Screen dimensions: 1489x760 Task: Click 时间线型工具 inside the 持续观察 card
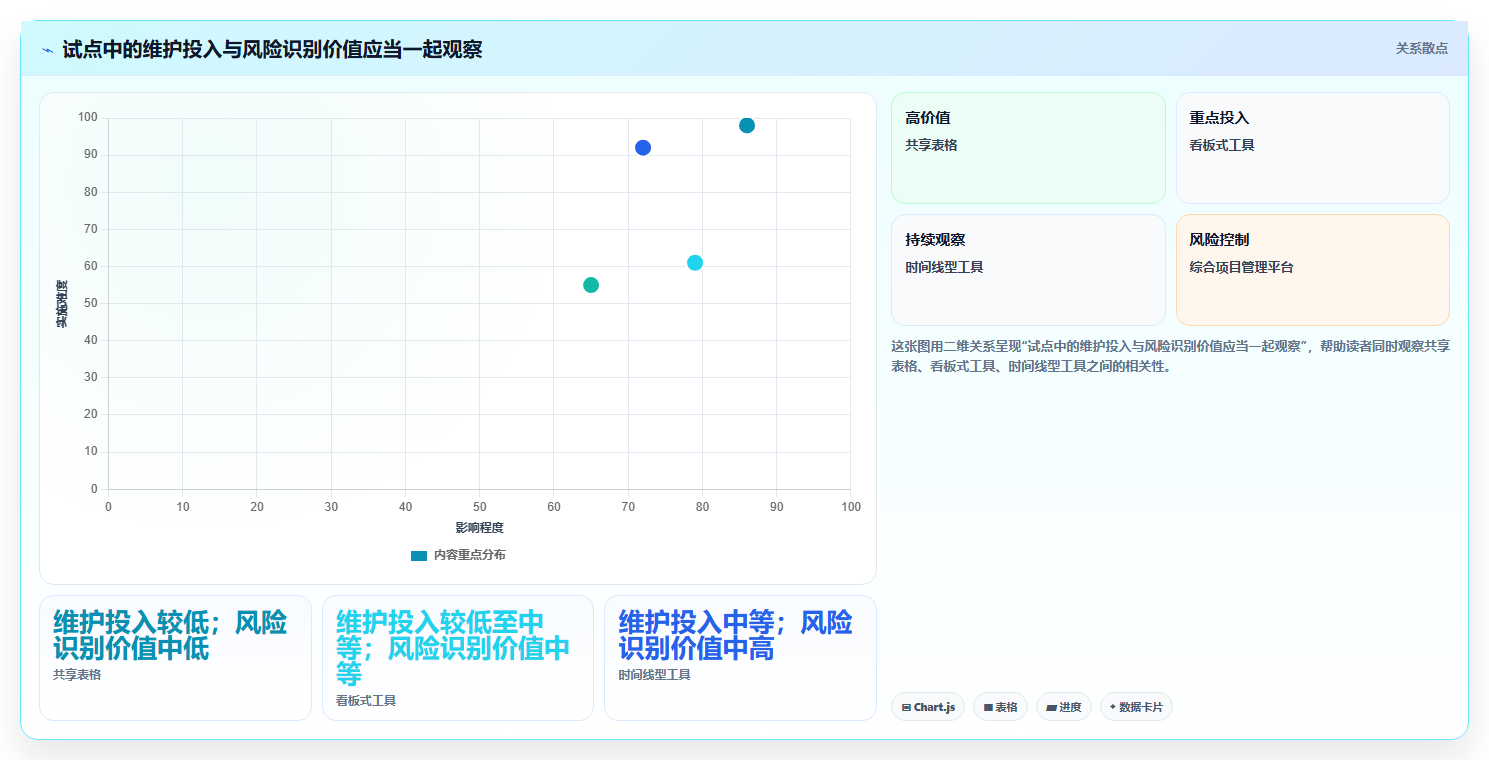tap(944, 267)
